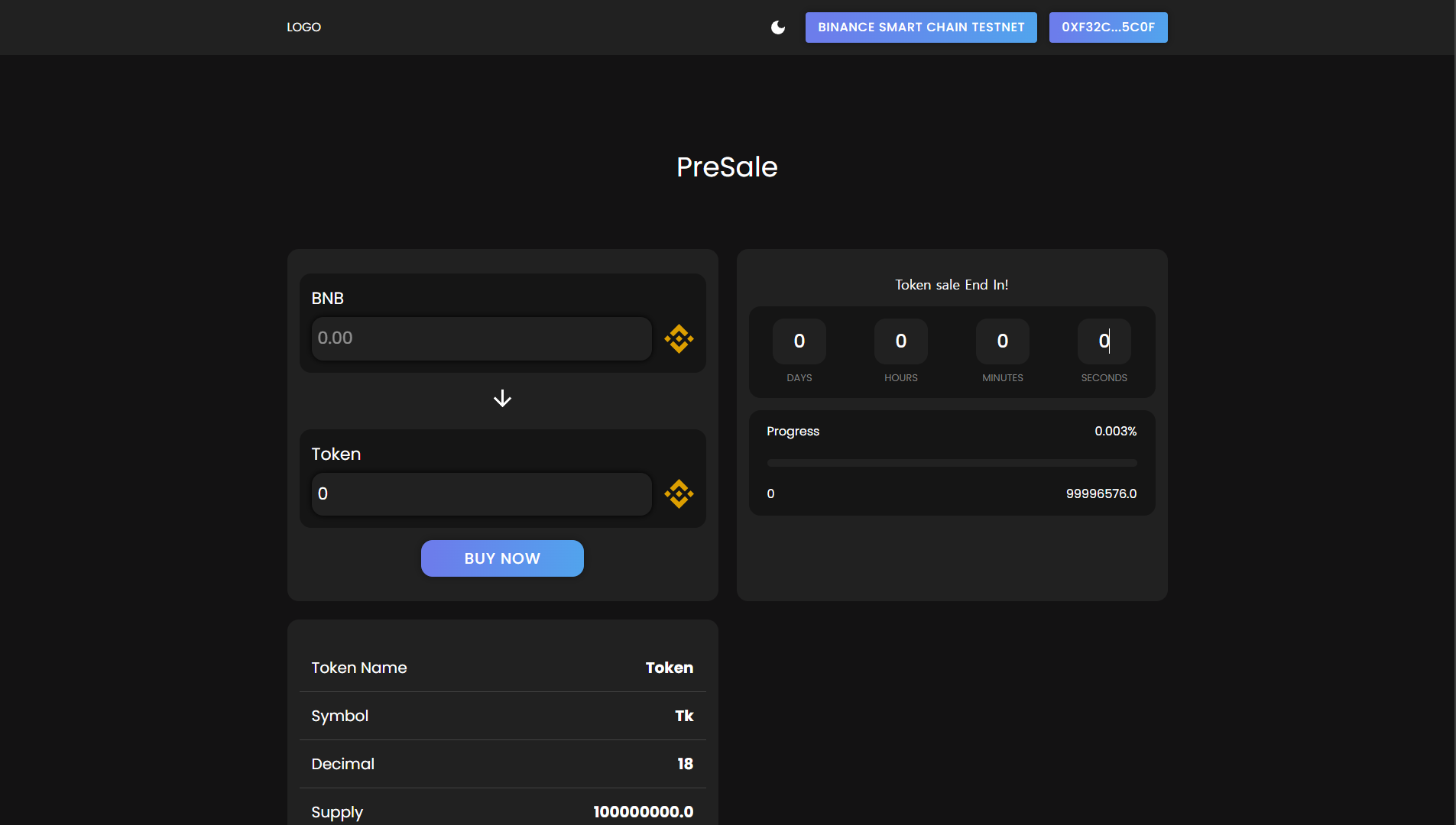
Task: Focus the BNB amount input field
Action: (481, 338)
